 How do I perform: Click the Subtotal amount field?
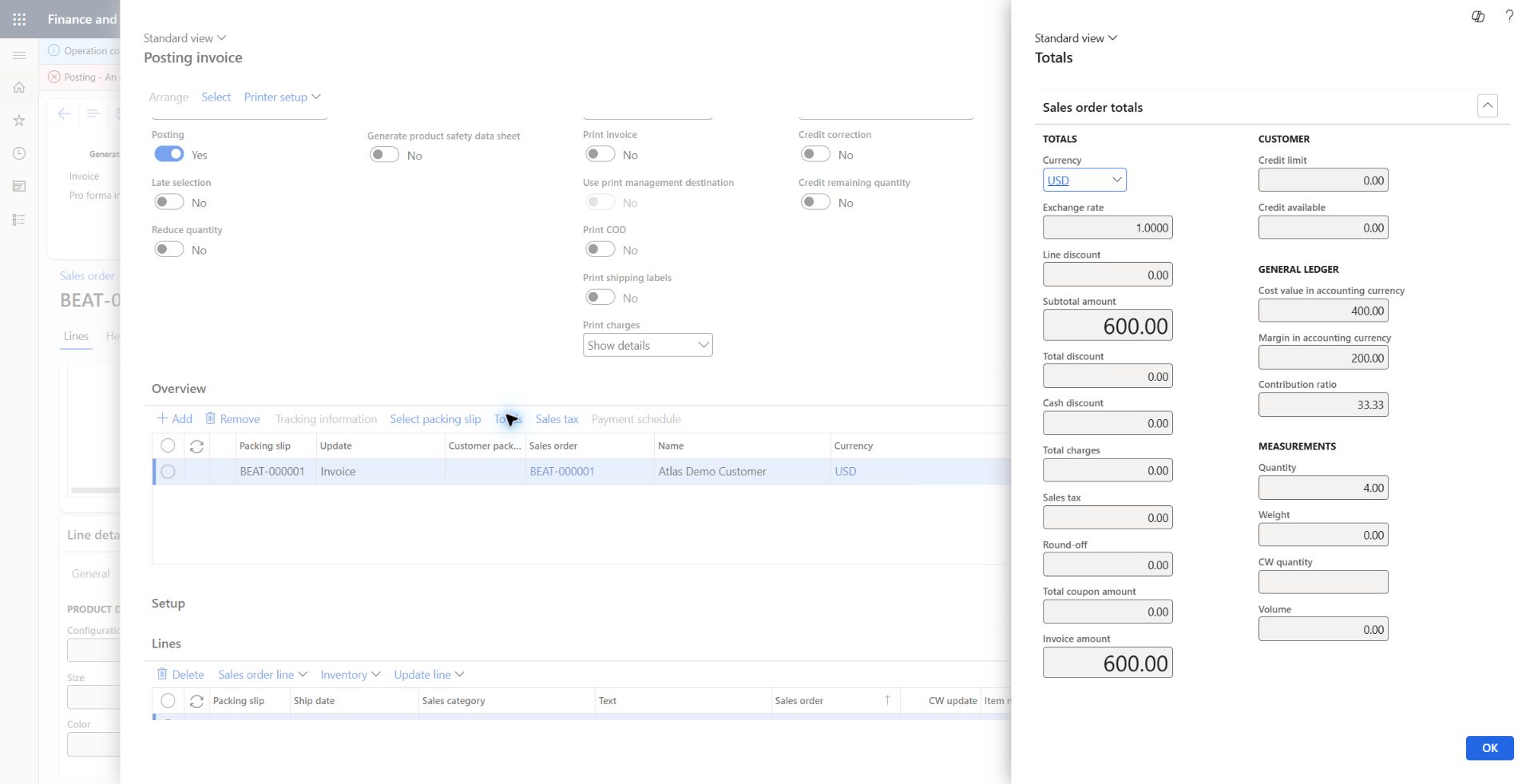point(1107,325)
